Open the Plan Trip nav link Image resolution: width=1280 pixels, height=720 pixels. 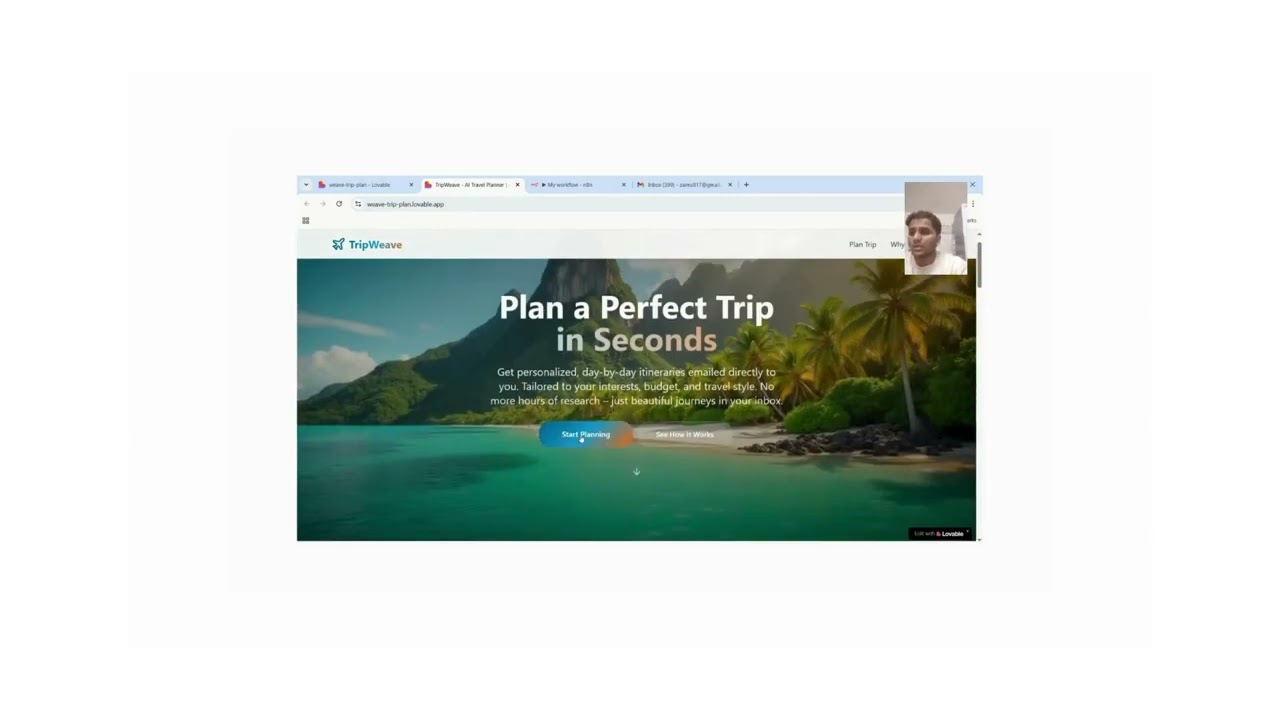click(862, 244)
